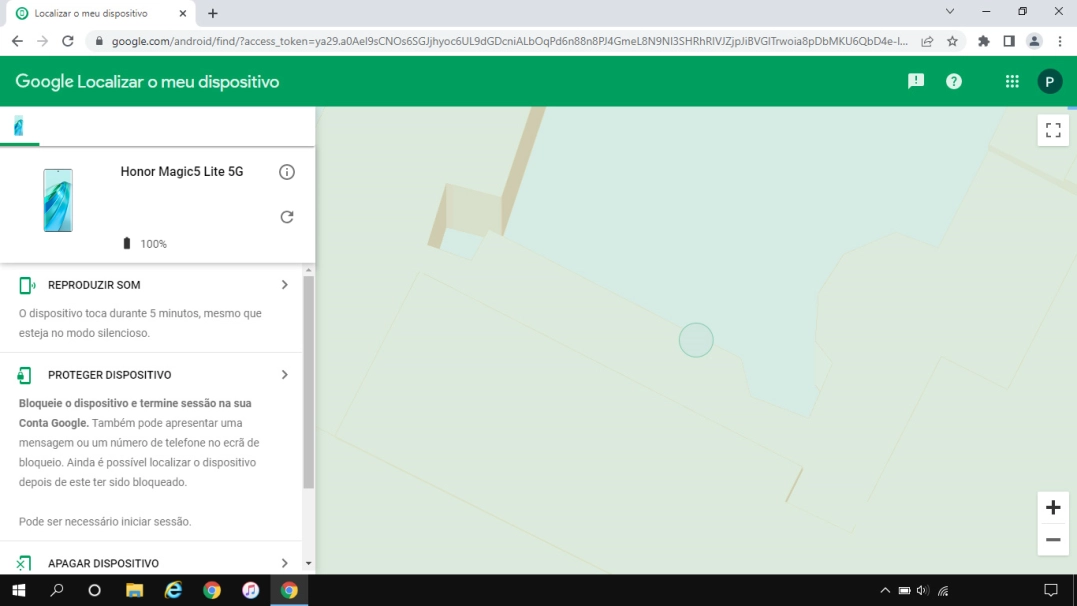Image resolution: width=1077 pixels, height=606 pixels.
Task: Open the Google account avatar
Action: click(1049, 82)
